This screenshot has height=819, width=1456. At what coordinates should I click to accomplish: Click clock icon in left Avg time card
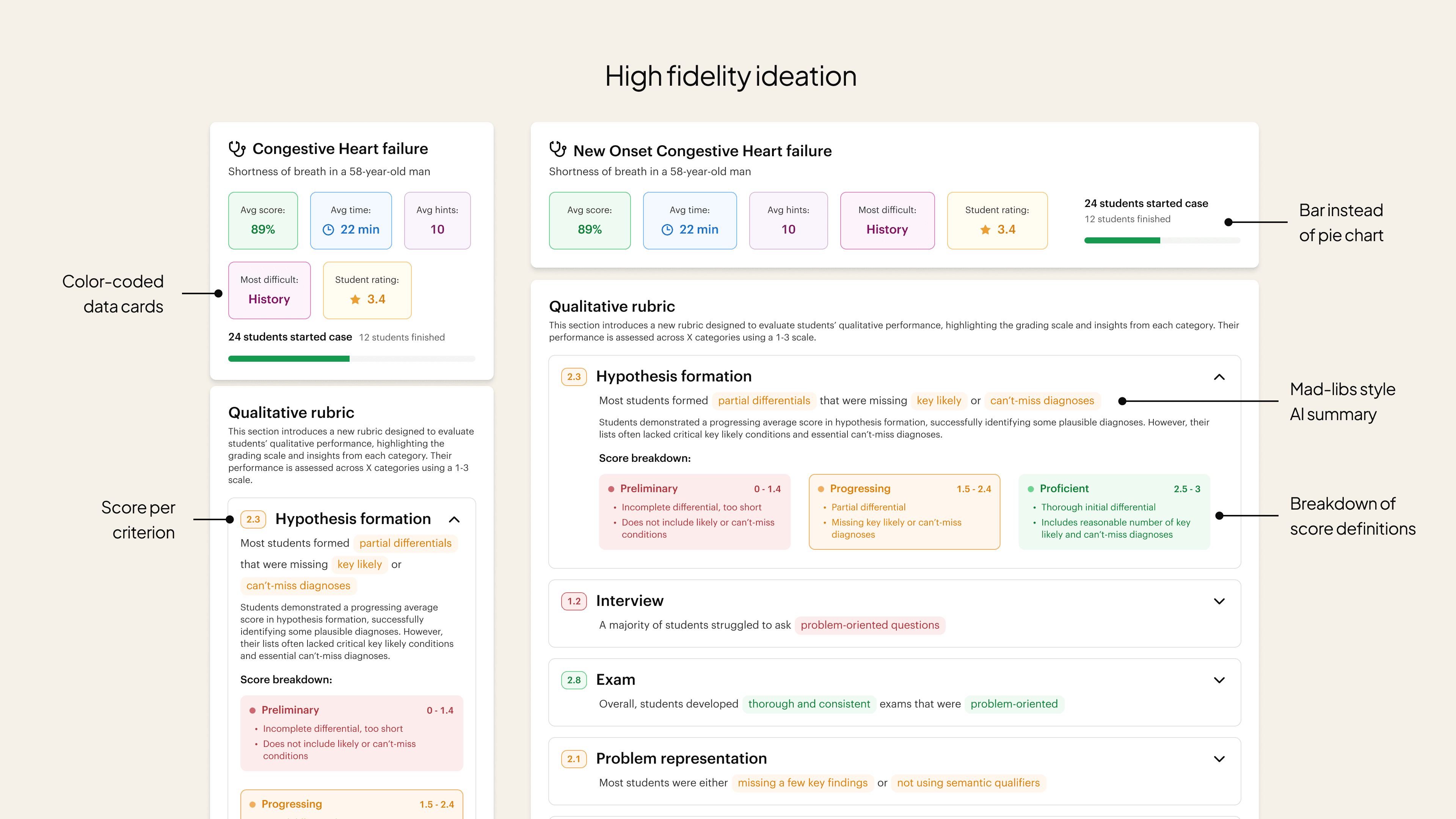coord(328,229)
